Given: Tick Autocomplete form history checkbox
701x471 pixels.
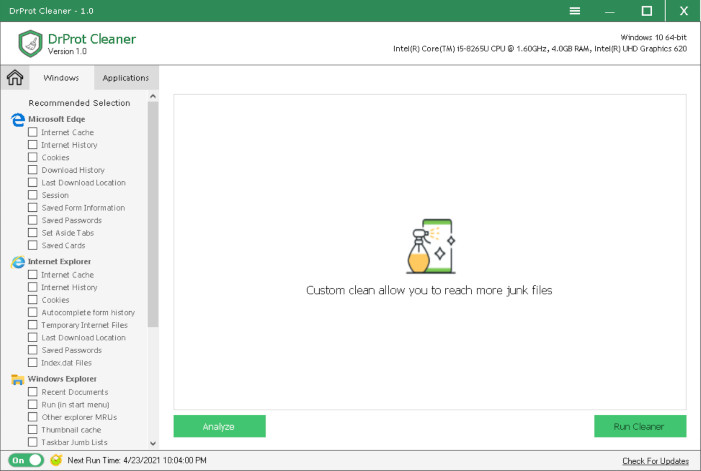Looking at the screenshot, I should (33, 311).
